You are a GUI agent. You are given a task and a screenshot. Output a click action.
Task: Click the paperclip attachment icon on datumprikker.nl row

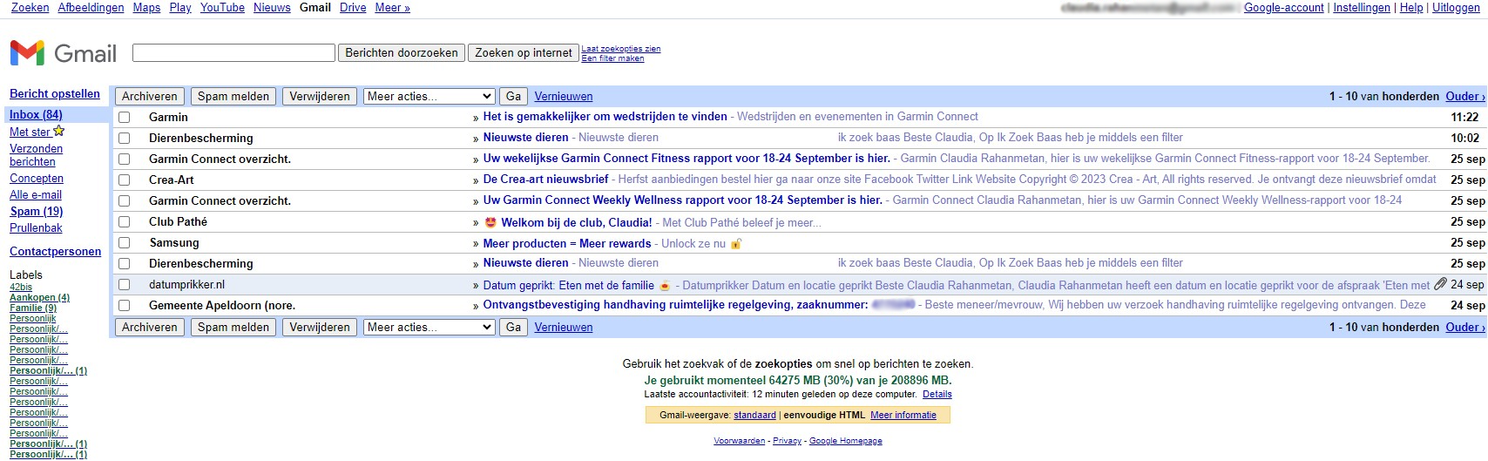coord(1440,284)
